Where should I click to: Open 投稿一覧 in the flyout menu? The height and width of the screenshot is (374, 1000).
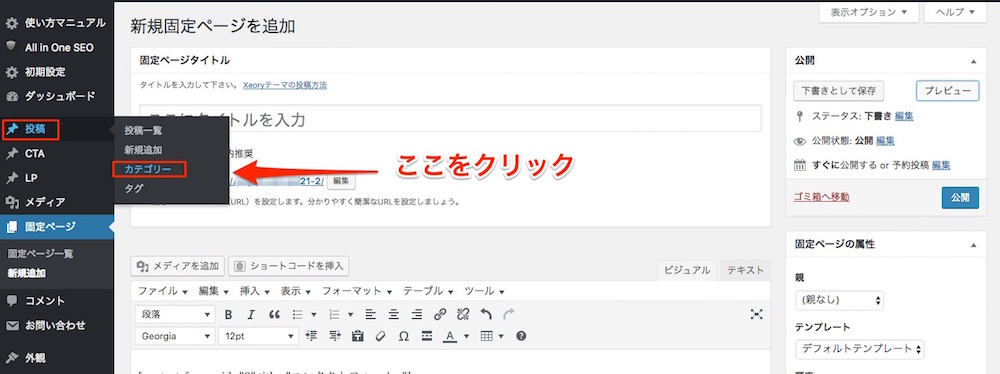tap(143, 131)
